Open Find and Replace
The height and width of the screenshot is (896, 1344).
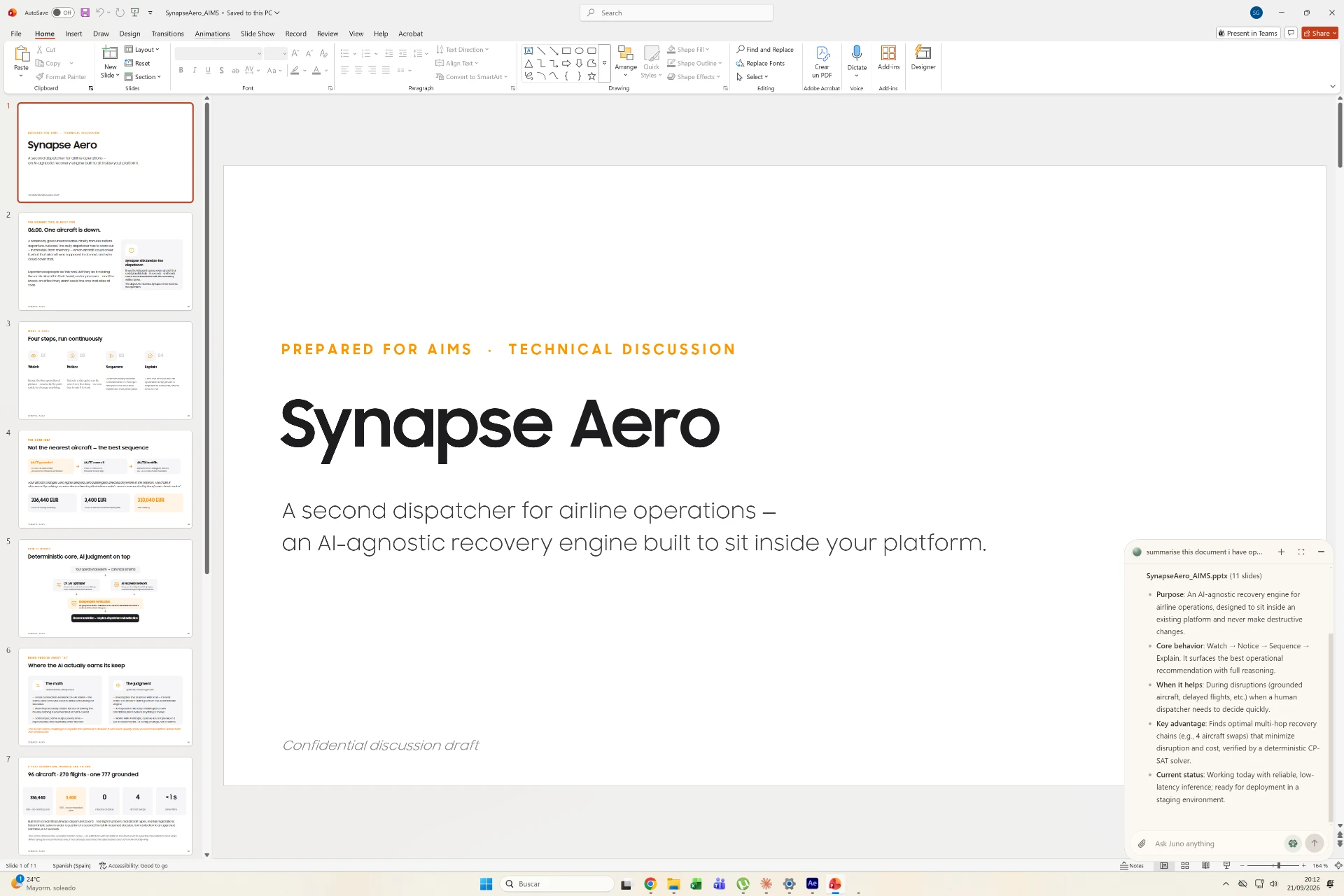click(764, 50)
